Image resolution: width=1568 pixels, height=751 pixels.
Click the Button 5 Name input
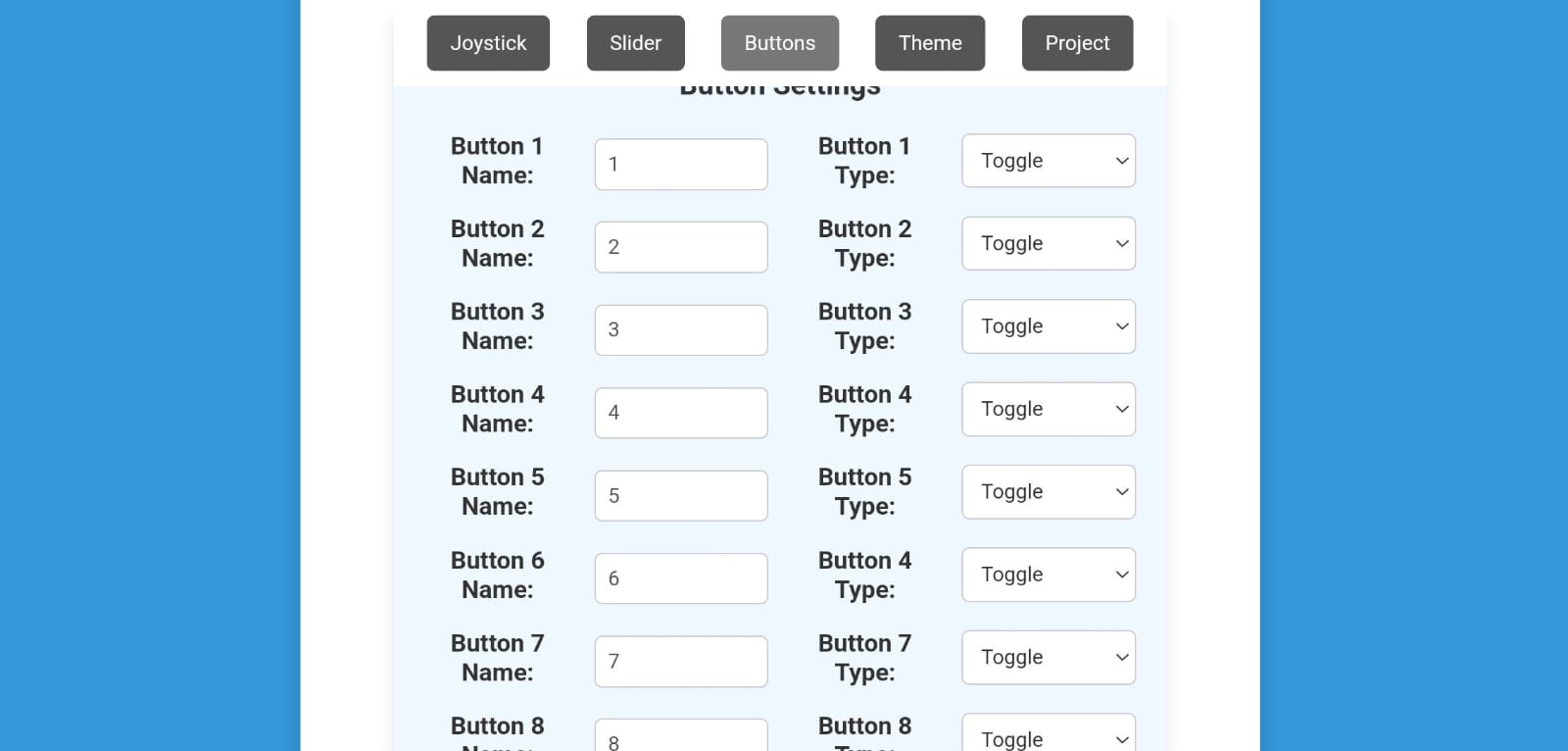[x=680, y=495]
